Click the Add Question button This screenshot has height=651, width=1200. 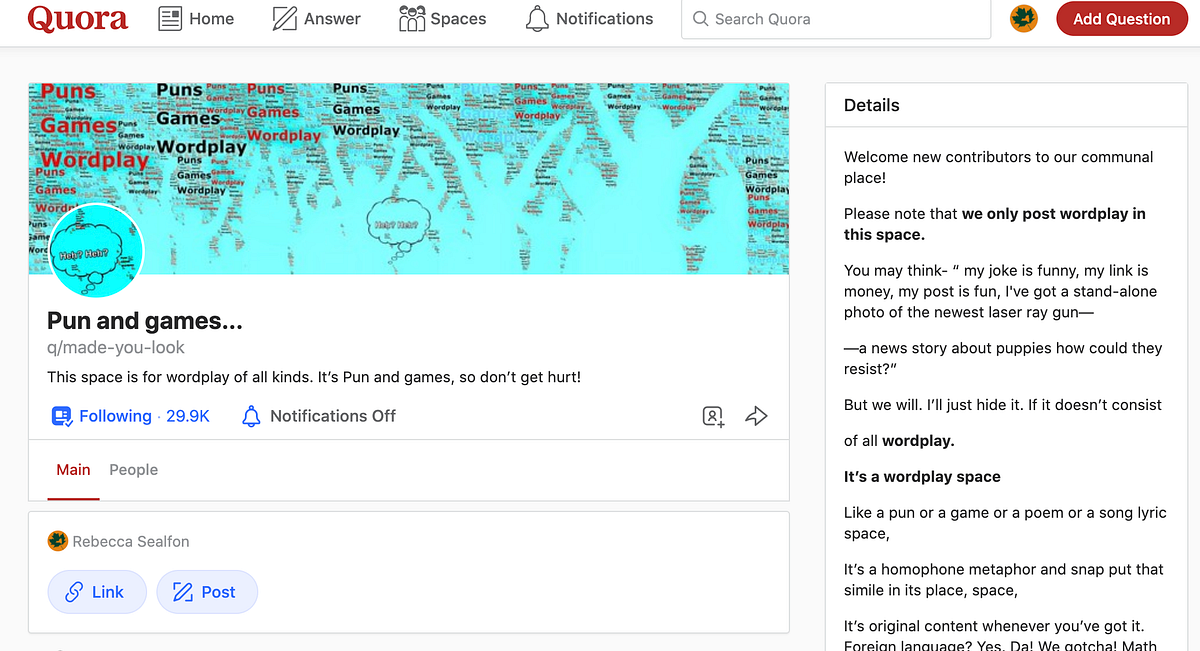(x=1121, y=19)
